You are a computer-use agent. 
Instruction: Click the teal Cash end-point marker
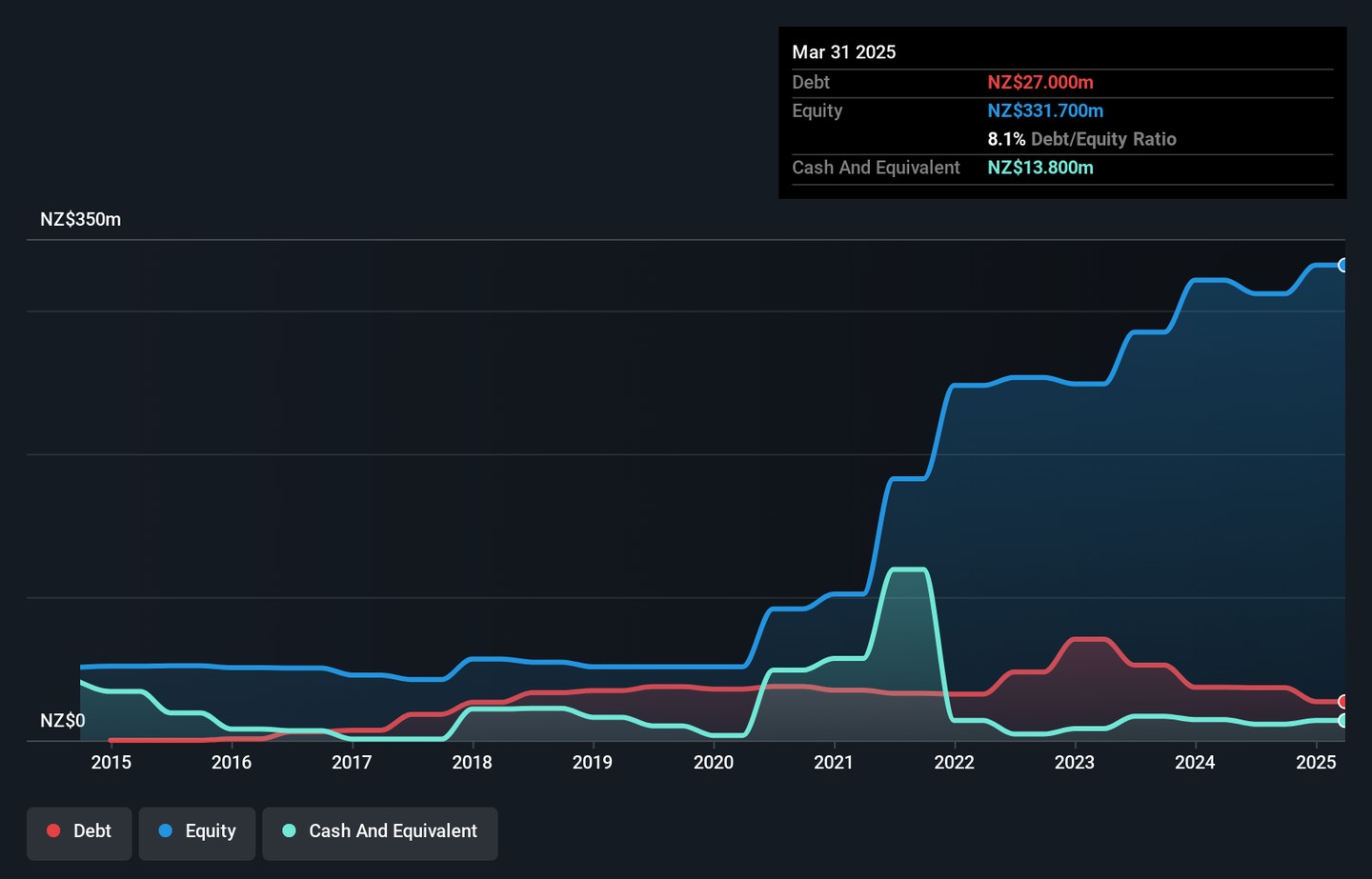coord(1342,721)
